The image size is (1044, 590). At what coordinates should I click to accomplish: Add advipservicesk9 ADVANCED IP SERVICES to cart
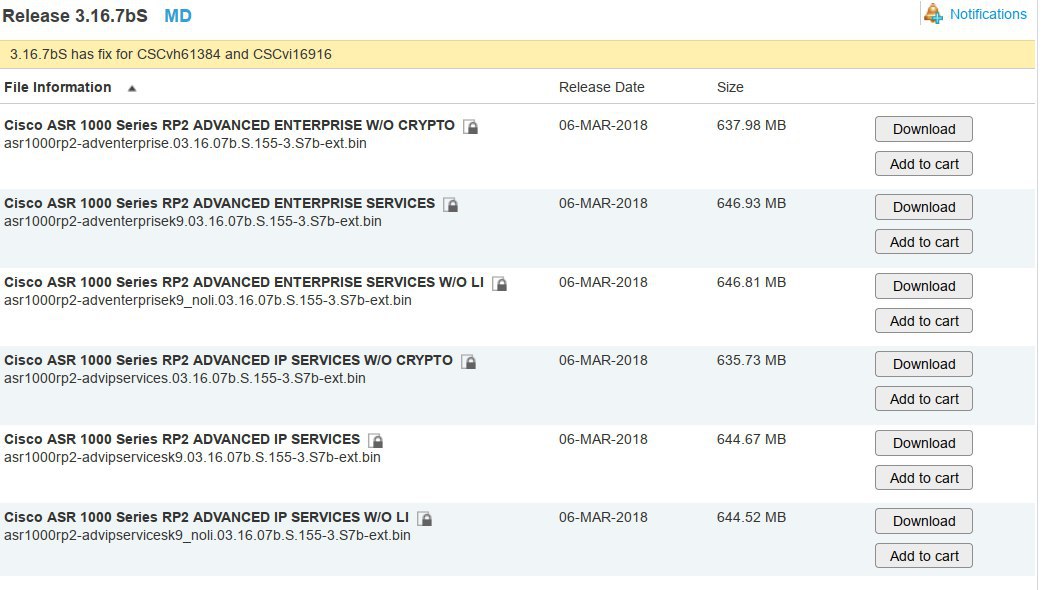(x=923, y=478)
